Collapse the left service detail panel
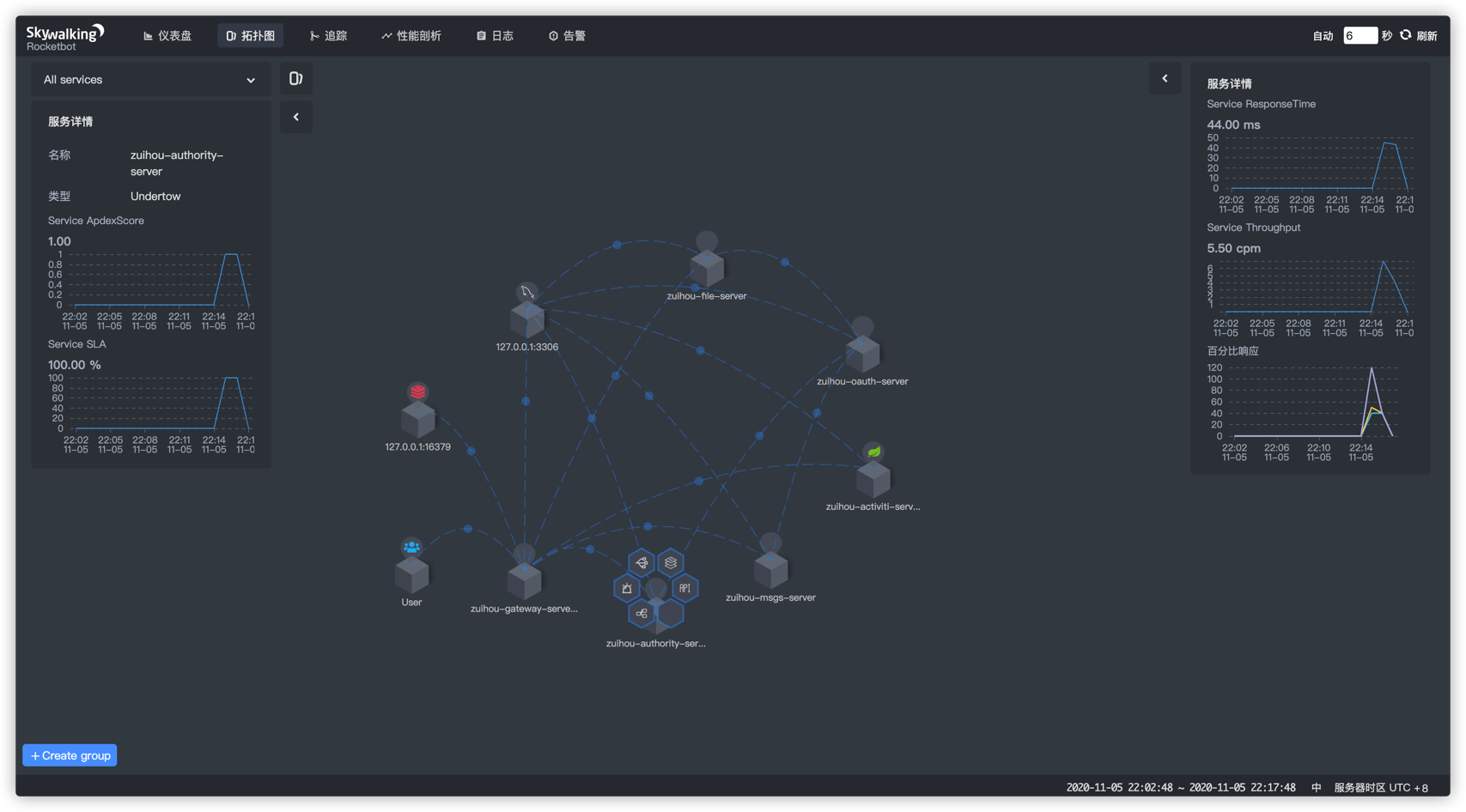The image size is (1466, 812). [295, 117]
